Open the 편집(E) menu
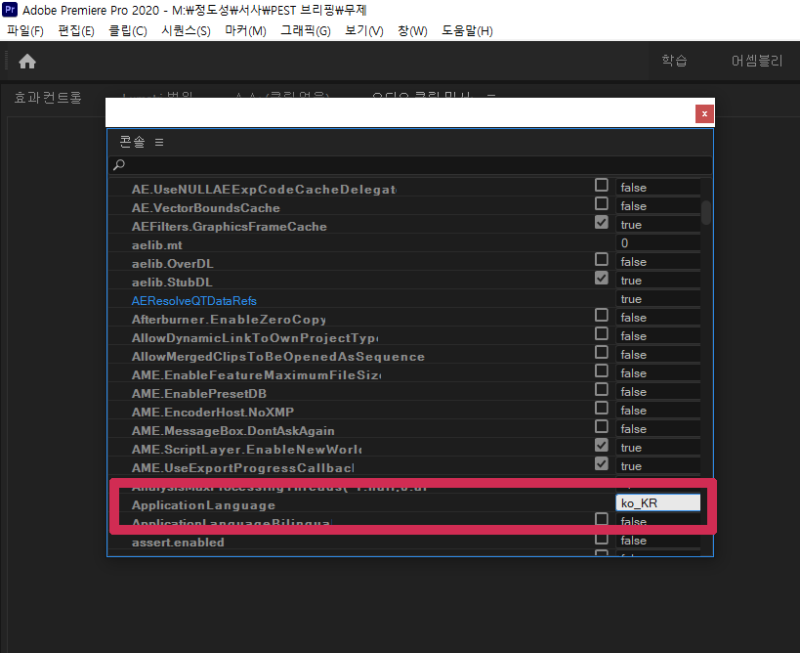This screenshot has width=800, height=653. pos(76,31)
